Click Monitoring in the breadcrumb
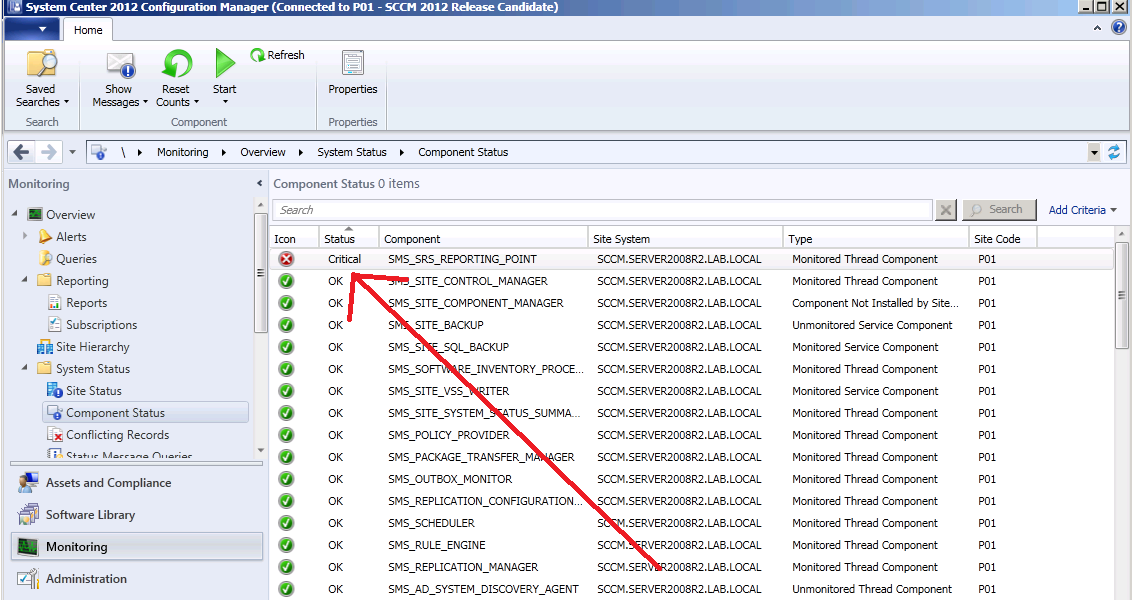This screenshot has width=1132, height=600. tap(183, 152)
